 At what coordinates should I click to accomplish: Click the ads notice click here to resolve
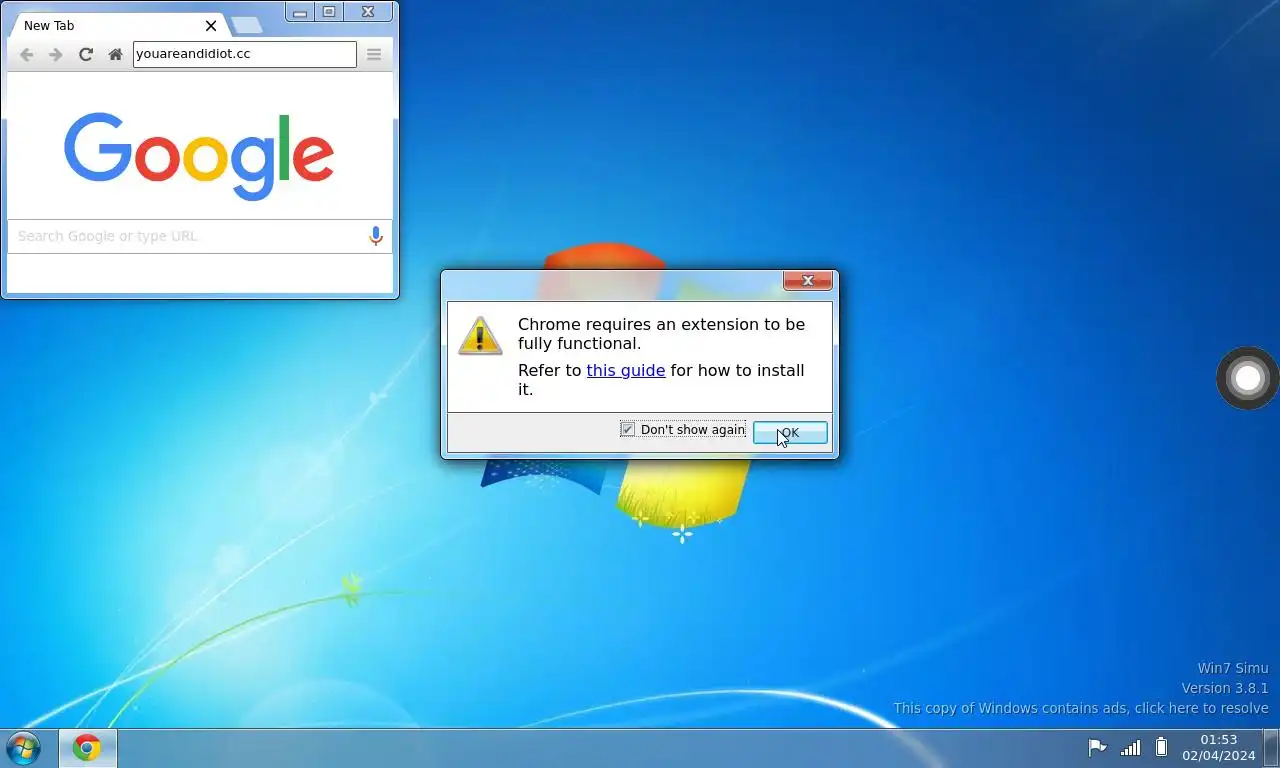(x=1081, y=708)
